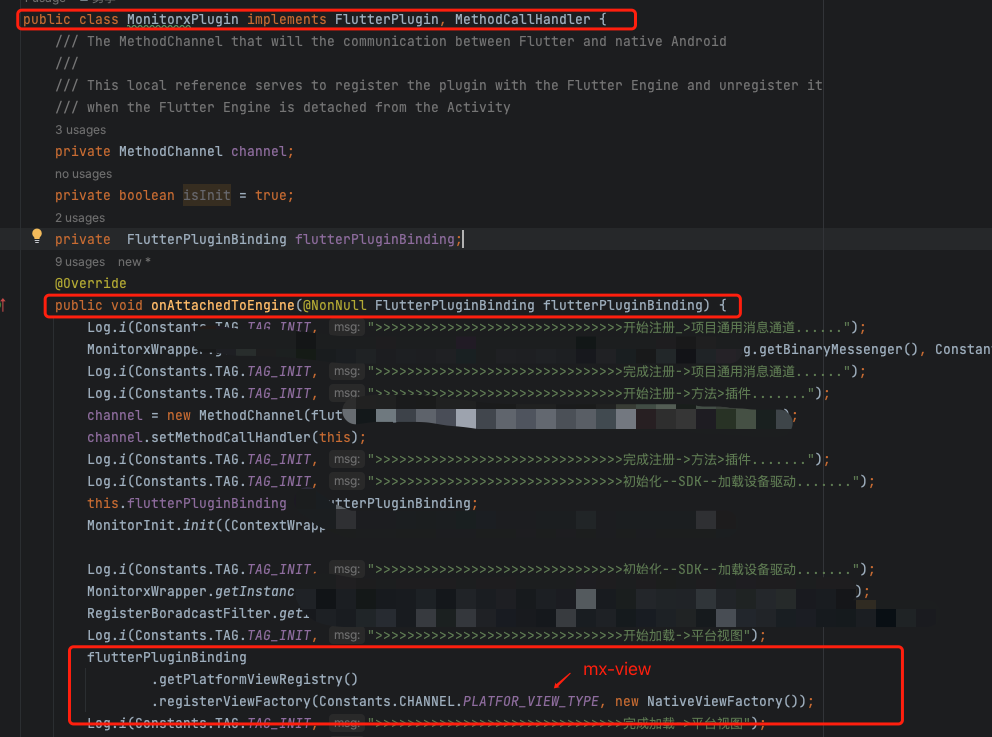Image resolution: width=992 pixels, height=737 pixels.
Task: Click the "true" value of isInit
Action: point(271,195)
